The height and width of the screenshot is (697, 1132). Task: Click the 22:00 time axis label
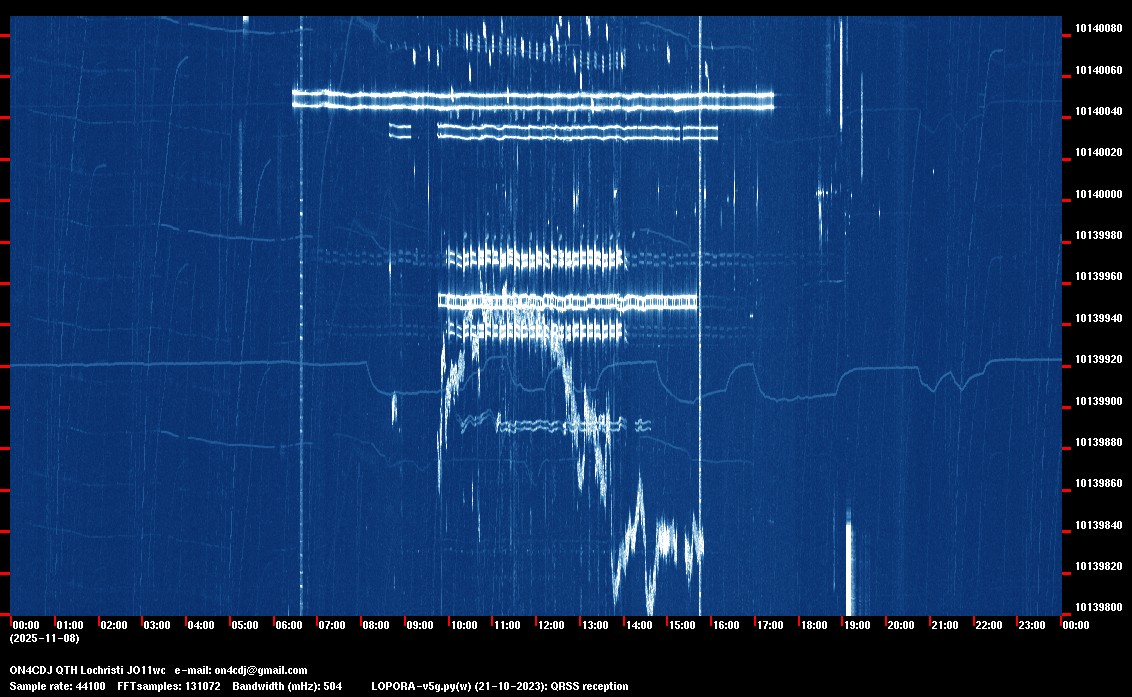[x=989, y=625]
